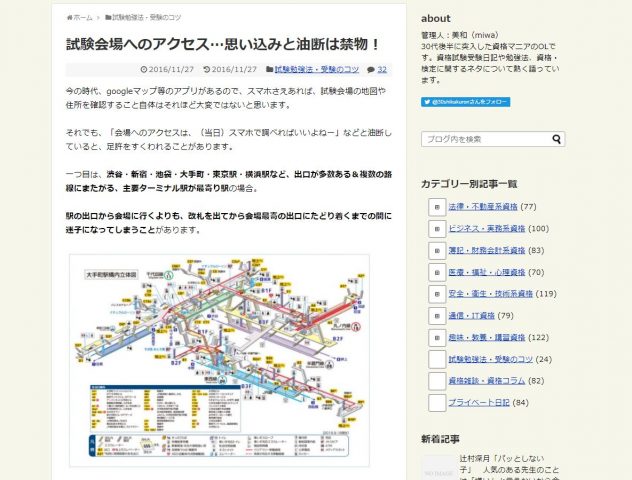Click the カテゴリー別記事一覧 heading

click(x=469, y=184)
